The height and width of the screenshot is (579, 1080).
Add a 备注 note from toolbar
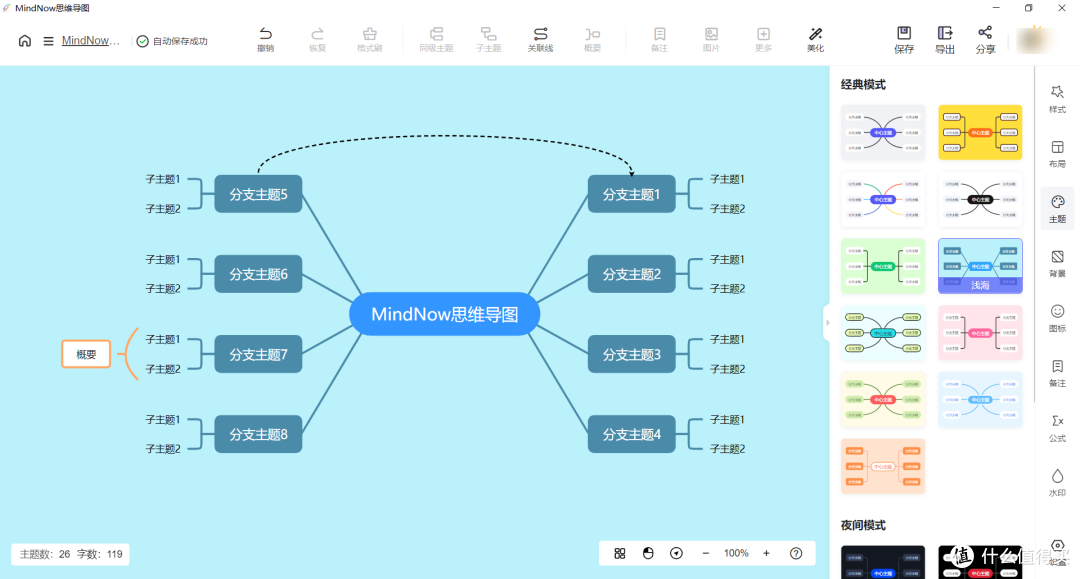pos(659,40)
